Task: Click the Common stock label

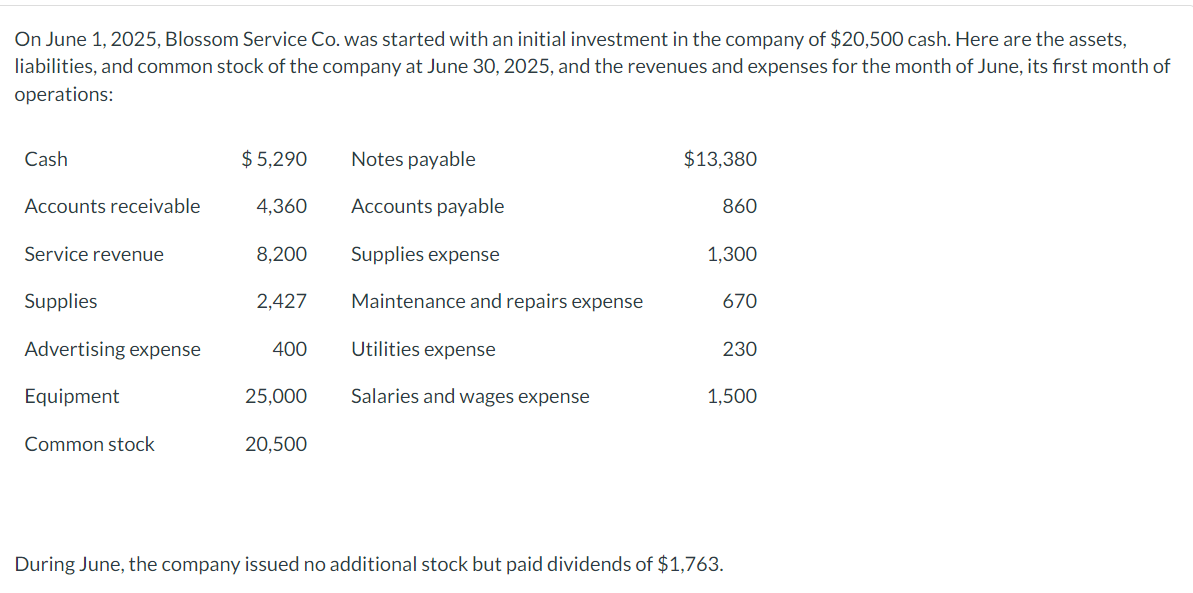Action: coord(90,444)
